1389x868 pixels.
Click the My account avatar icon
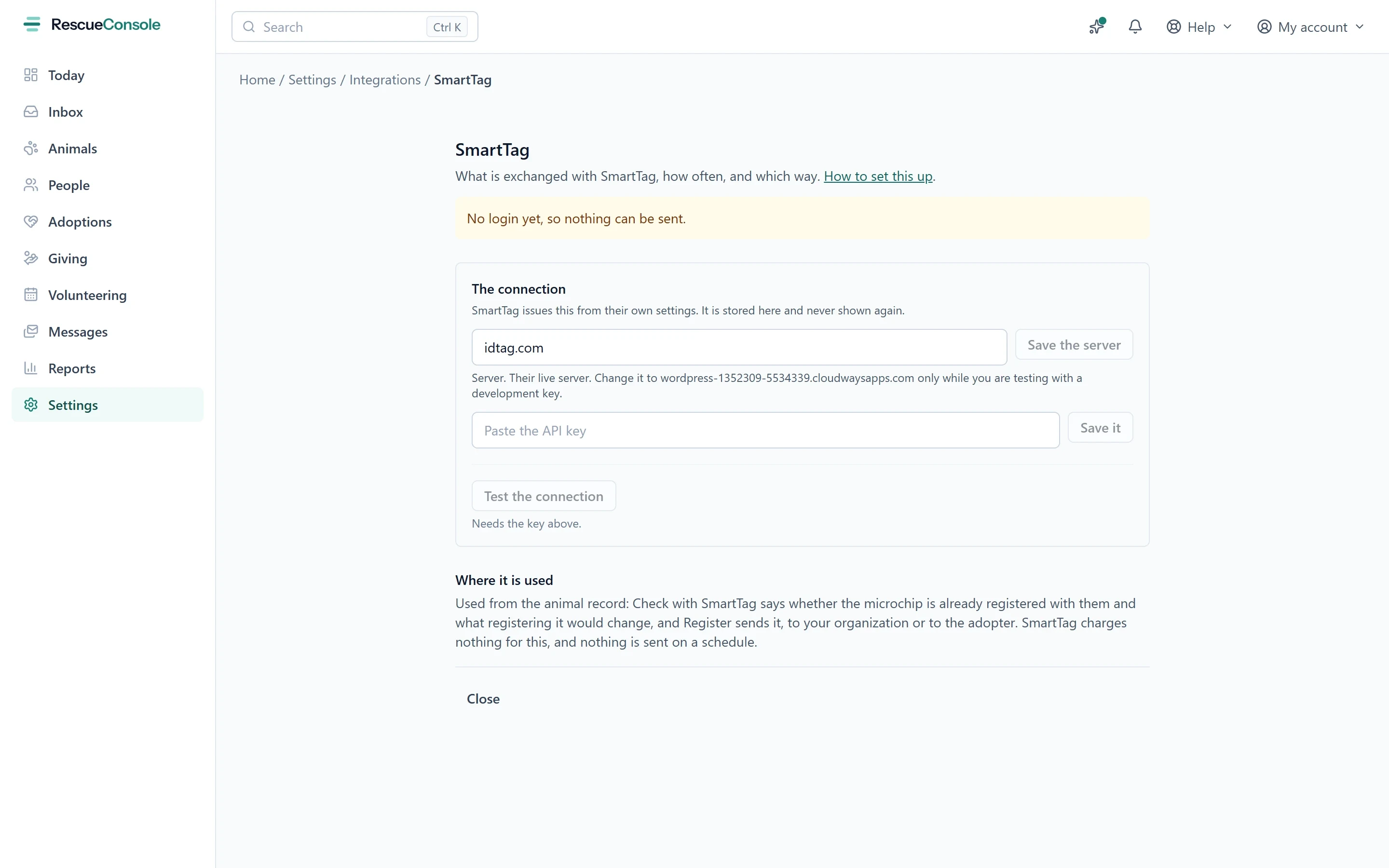tap(1265, 27)
